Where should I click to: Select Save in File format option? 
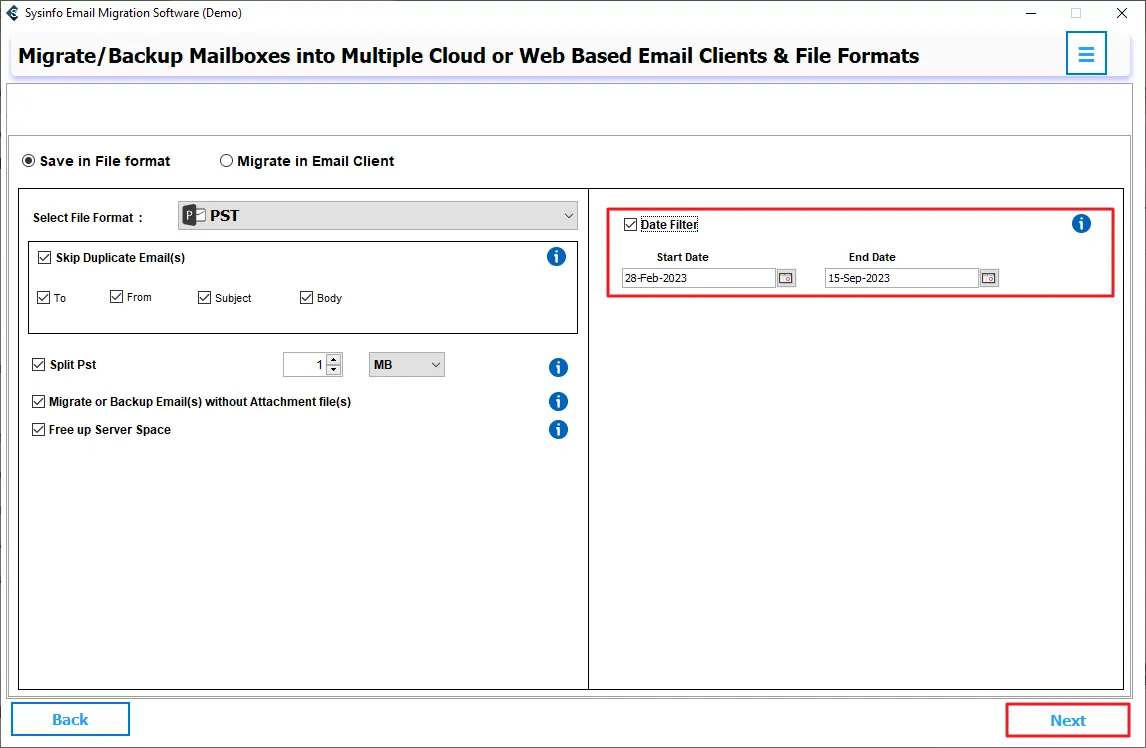click(29, 161)
